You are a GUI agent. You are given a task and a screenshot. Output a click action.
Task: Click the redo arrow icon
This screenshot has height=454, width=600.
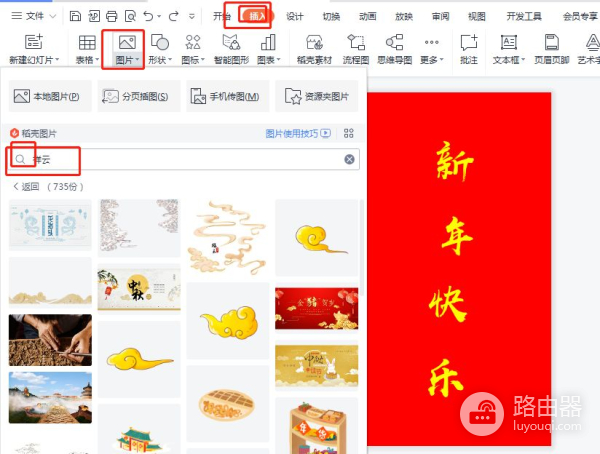(x=174, y=16)
